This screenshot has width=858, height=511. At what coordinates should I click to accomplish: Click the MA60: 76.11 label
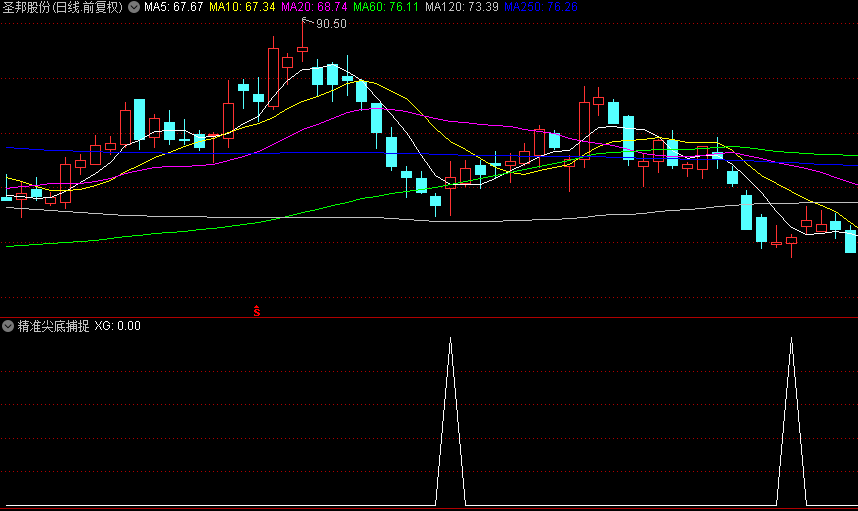coord(386,7)
